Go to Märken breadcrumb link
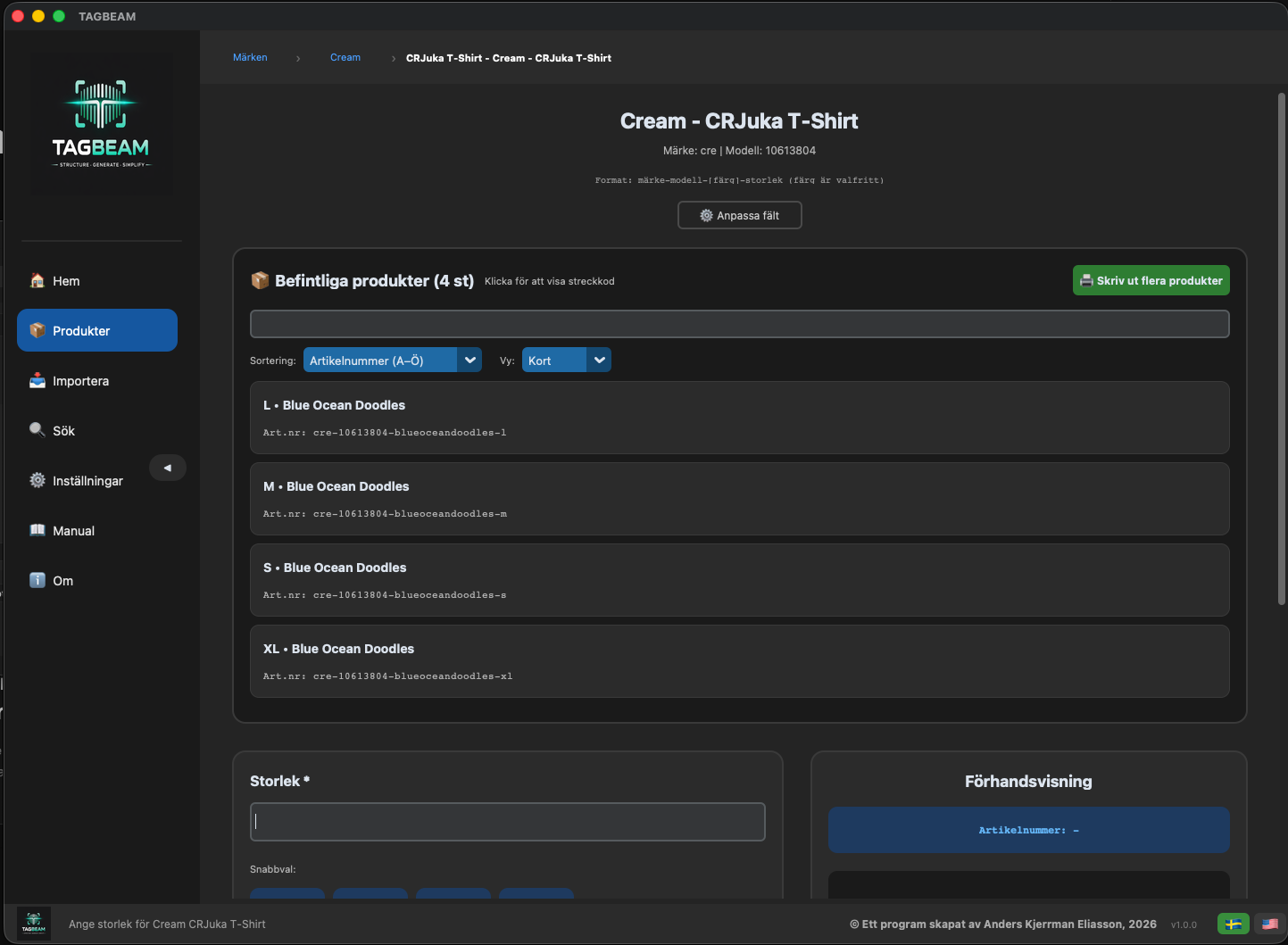 click(x=250, y=57)
